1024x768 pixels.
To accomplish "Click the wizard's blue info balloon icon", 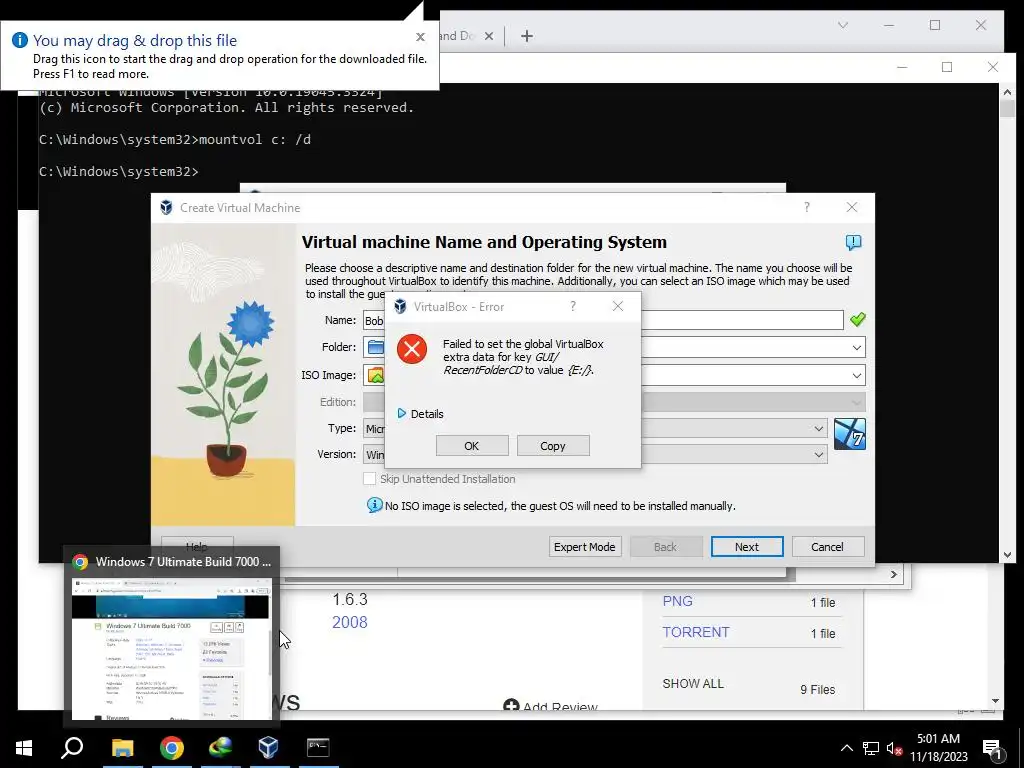I will (x=853, y=243).
